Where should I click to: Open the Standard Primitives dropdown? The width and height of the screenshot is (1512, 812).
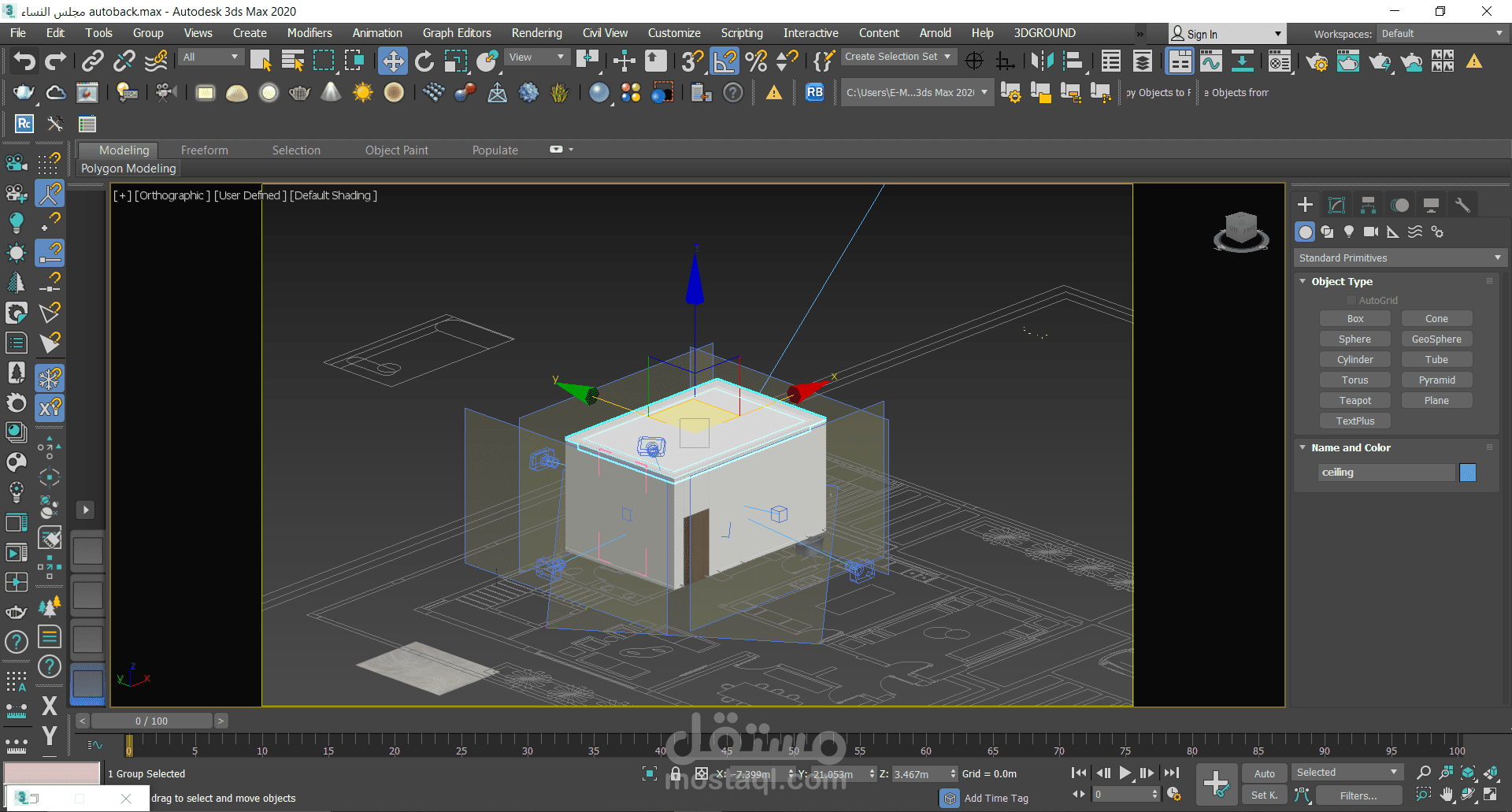click(x=1399, y=258)
